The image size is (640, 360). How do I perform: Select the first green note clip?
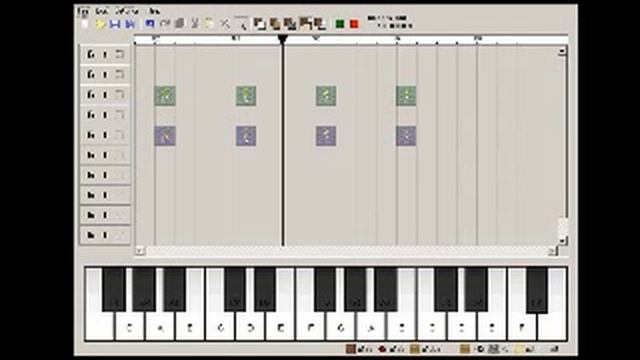pos(165,96)
